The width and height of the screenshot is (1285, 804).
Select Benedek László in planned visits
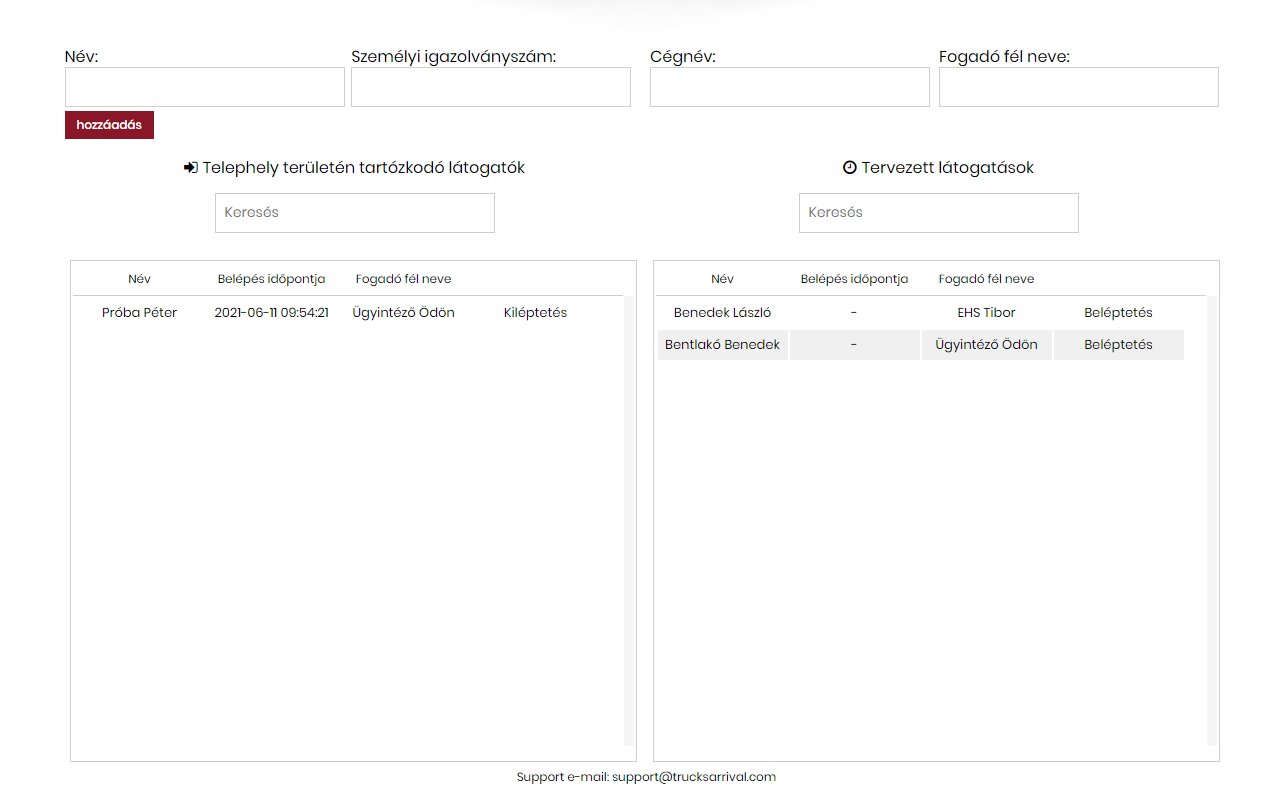point(722,313)
